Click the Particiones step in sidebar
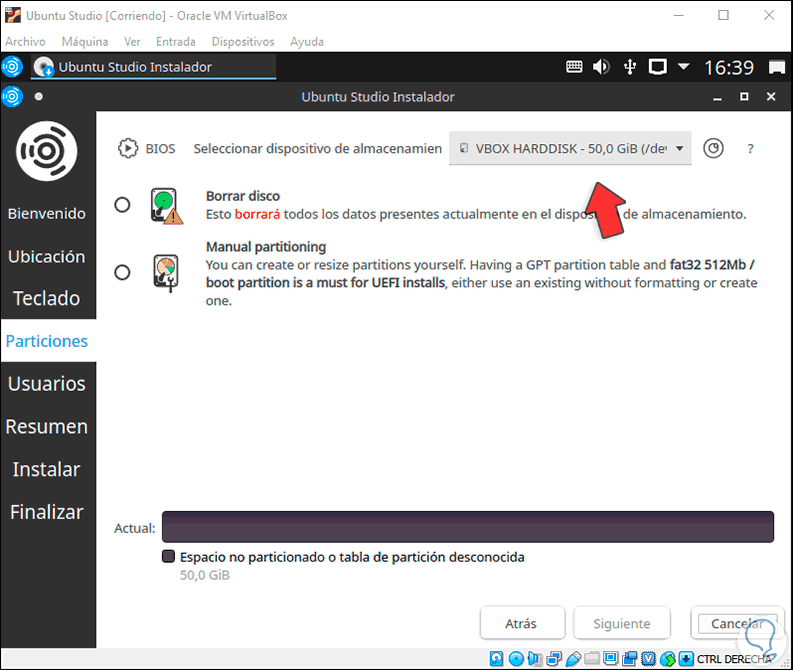This screenshot has width=793, height=670. click(x=47, y=341)
